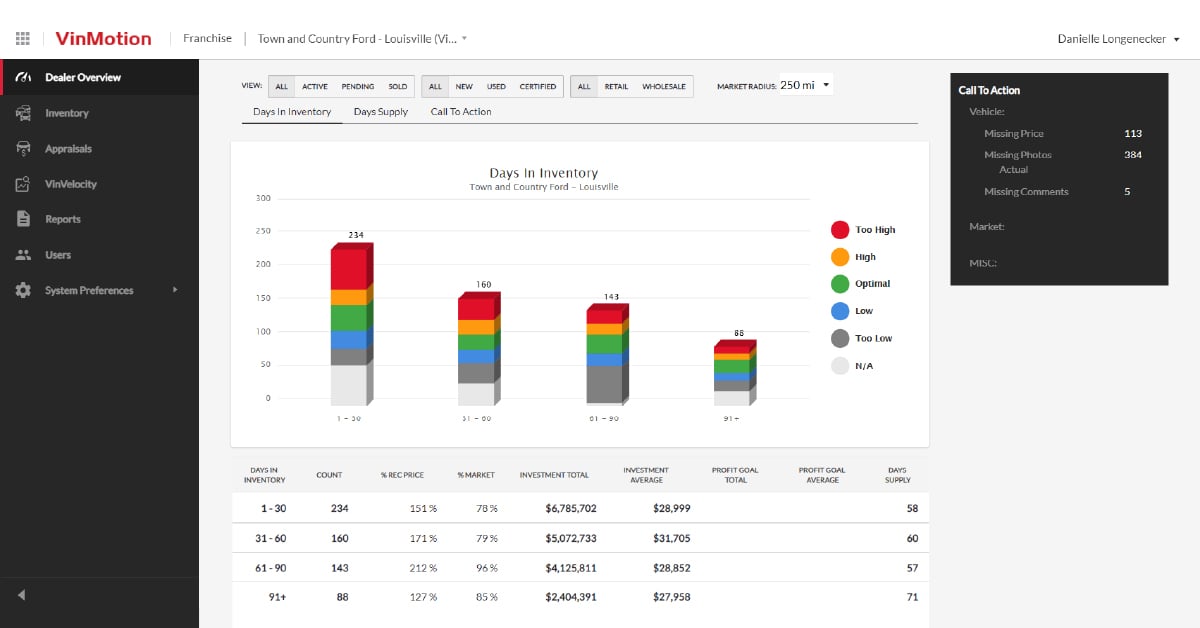Image resolution: width=1200 pixels, height=628 pixels.
Task: Collapse sidebar with the left arrow
Action: [x=21, y=595]
